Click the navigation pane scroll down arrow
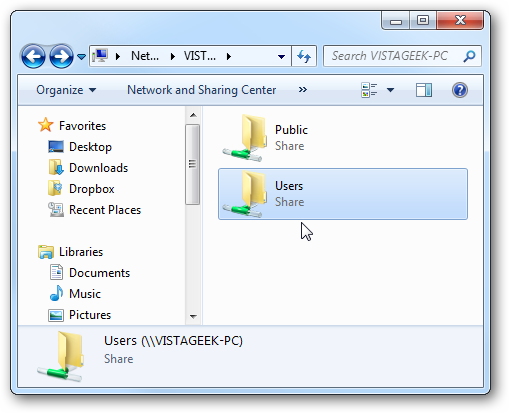 [193, 316]
